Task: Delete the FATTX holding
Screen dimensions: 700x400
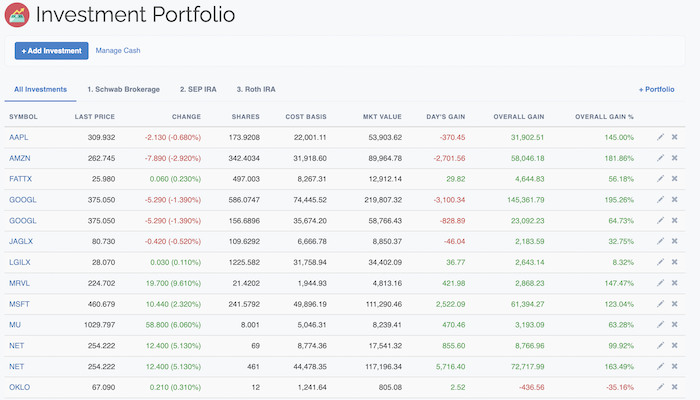Action: coord(675,179)
